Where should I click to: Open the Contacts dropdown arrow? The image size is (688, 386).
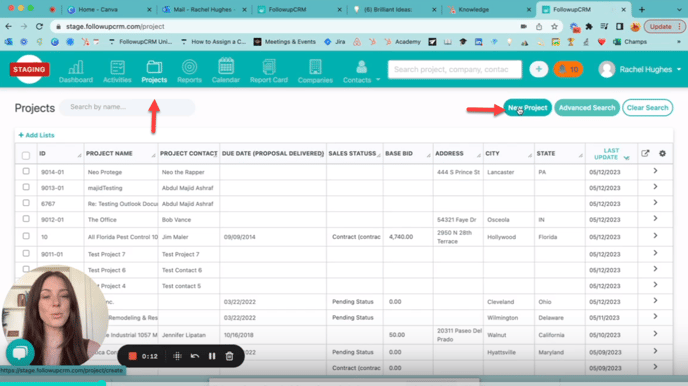378,80
